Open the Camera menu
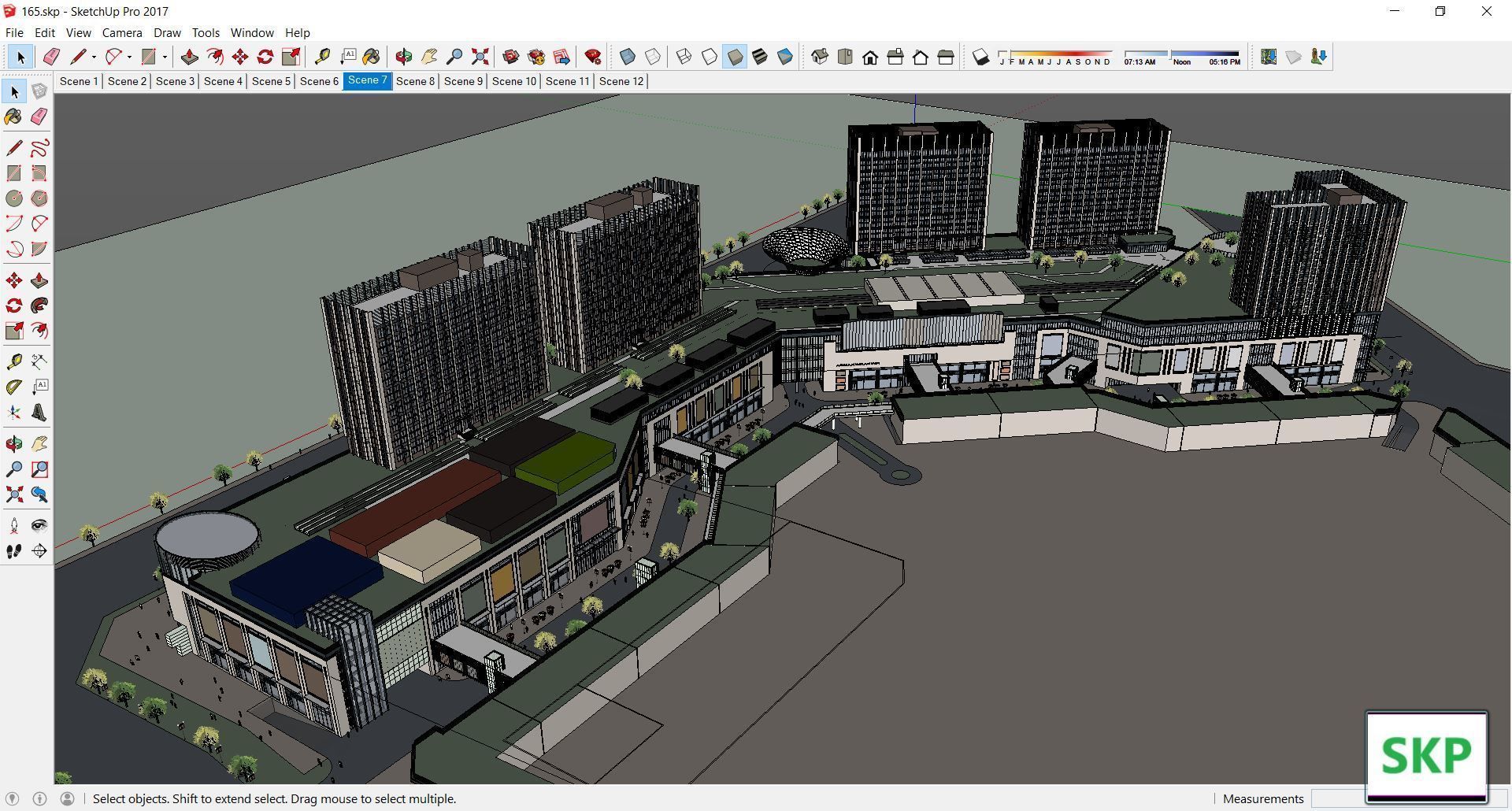 tap(122, 33)
